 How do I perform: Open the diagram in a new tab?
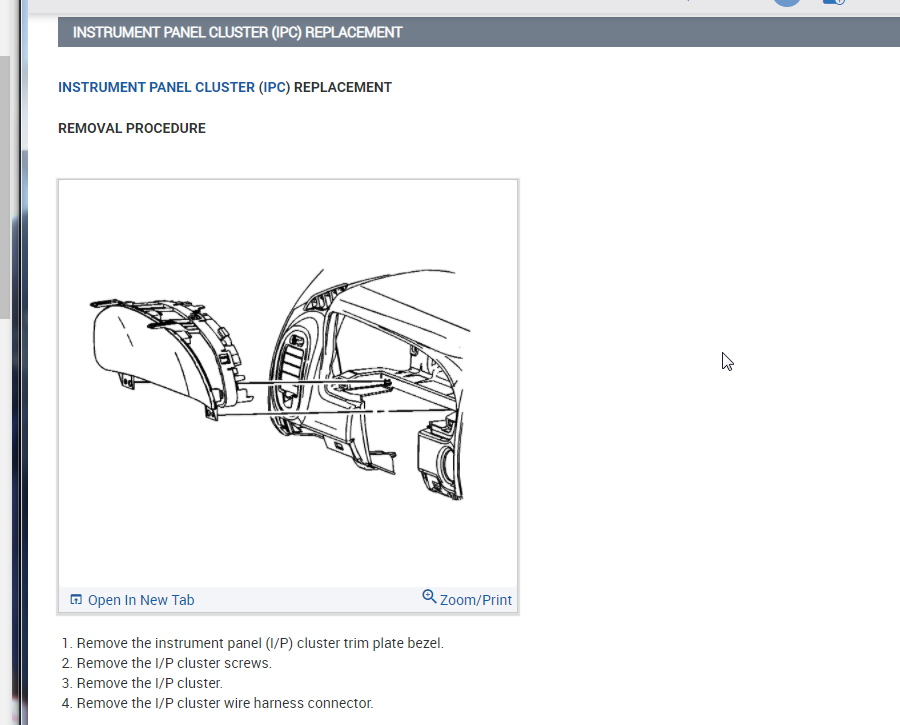[141, 600]
